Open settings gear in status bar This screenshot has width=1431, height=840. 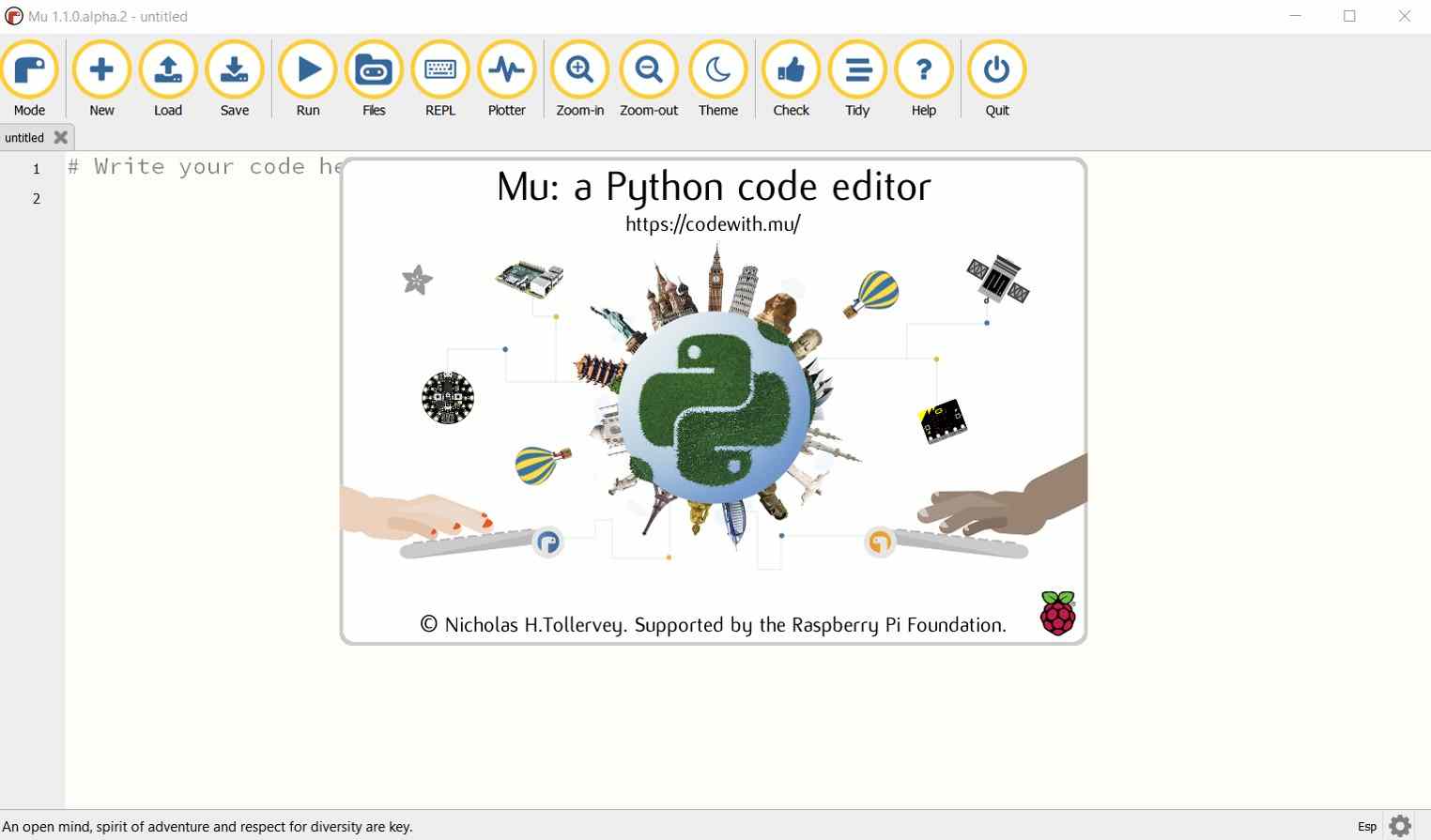(1400, 826)
